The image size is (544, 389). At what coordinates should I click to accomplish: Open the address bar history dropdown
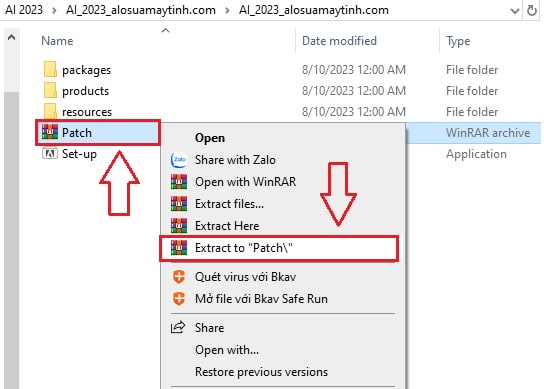(x=515, y=11)
